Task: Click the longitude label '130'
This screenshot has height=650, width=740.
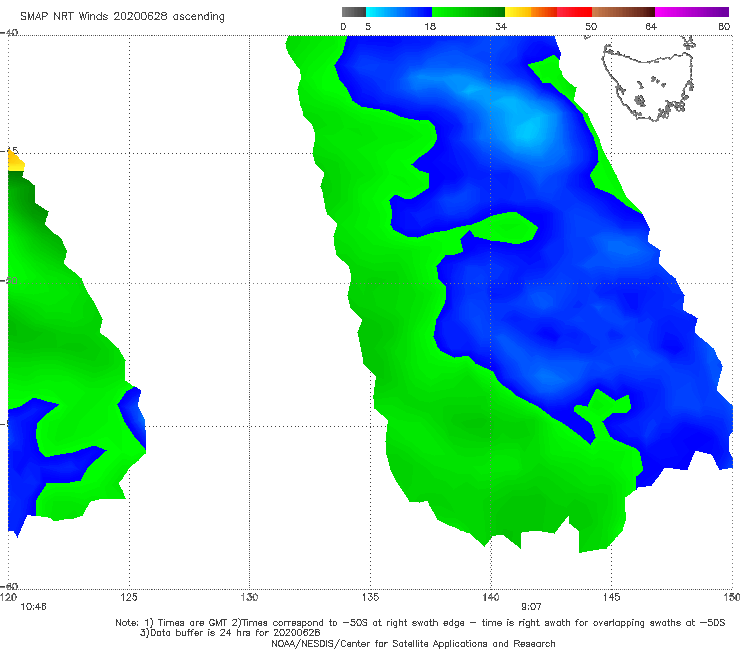Action: tap(249, 598)
